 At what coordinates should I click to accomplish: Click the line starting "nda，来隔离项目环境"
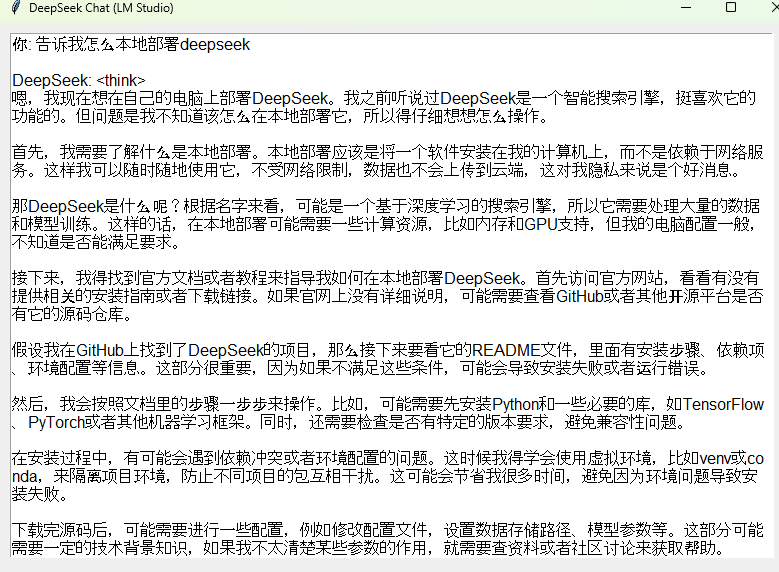click(385, 476)
